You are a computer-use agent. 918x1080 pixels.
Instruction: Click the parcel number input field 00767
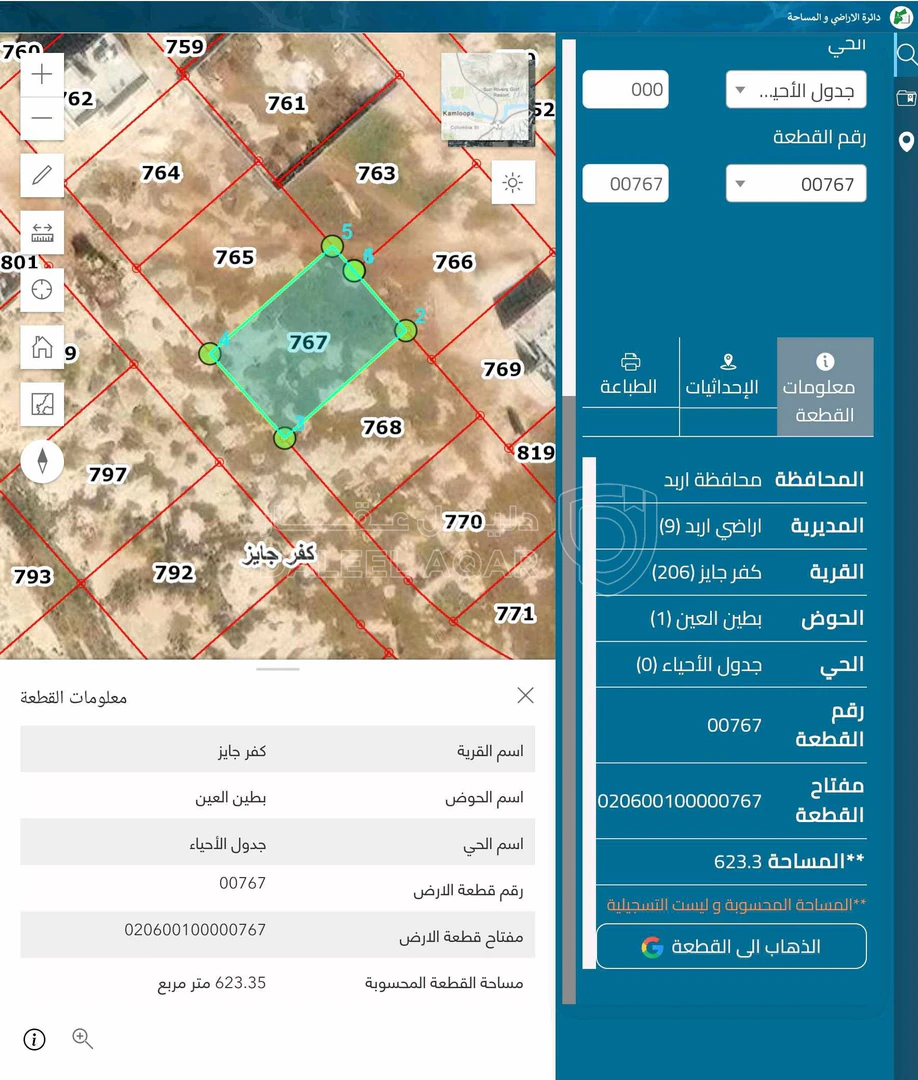coord(625,183)
